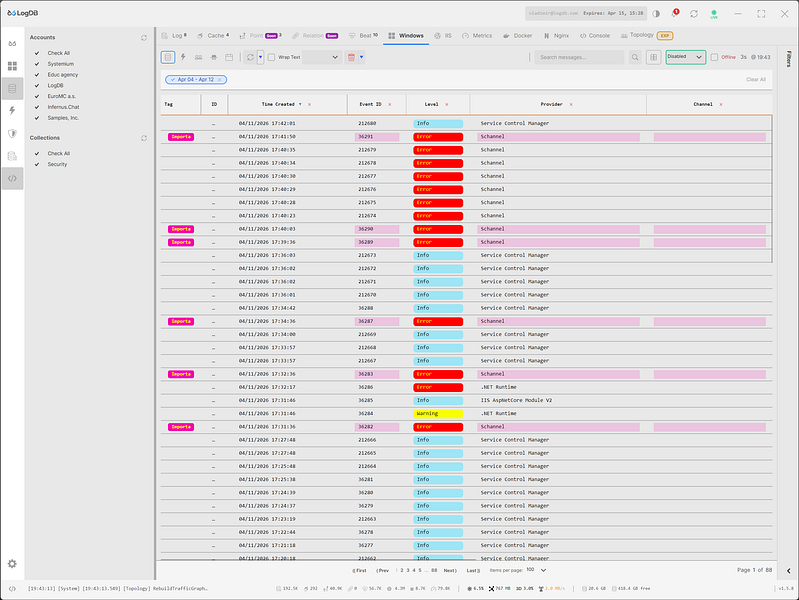Open the console icon in the status bar
The width and height of the screenshot is (799, 600).
pos(12,588)
